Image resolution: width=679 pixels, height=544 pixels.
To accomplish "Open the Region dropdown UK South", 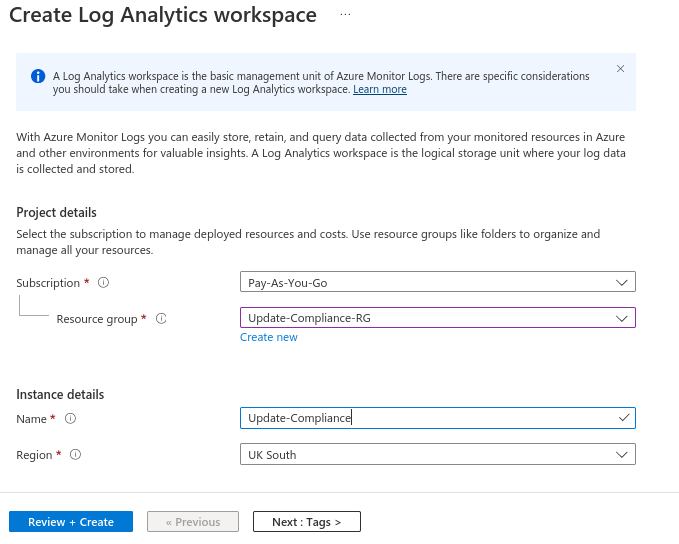I will click(x=438, y=454).
